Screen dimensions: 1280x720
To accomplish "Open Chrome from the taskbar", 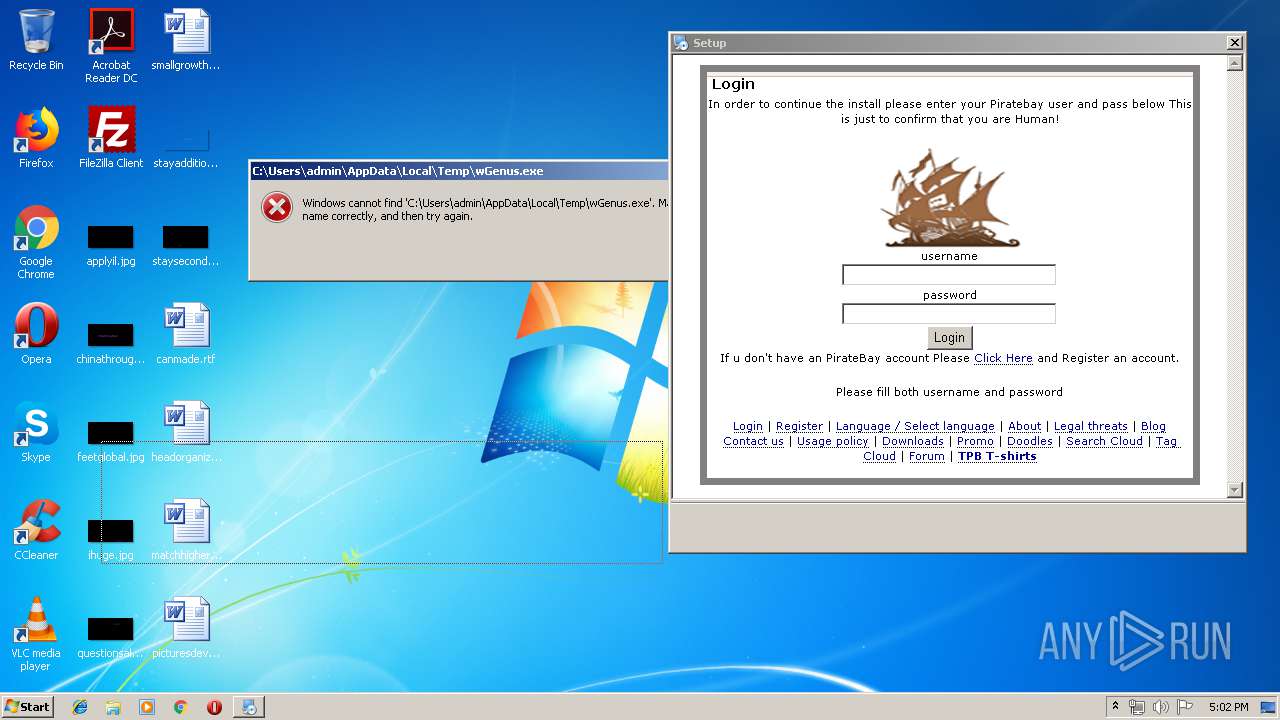I will coord(180,707).
